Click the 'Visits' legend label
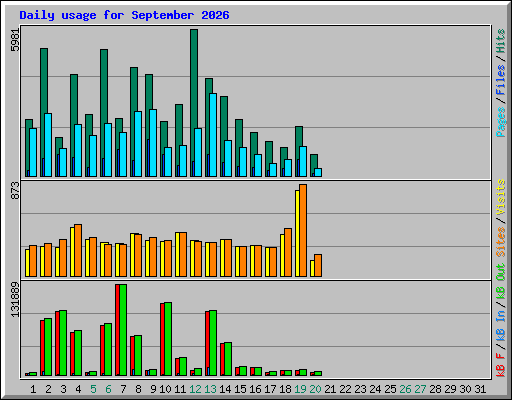The image size is (512, 400). point(501,197)
